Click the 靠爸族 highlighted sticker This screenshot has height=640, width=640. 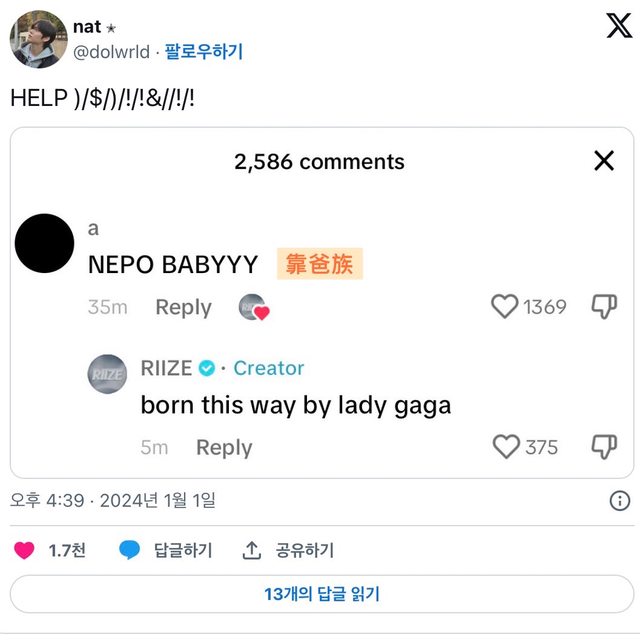pos(318,264)
